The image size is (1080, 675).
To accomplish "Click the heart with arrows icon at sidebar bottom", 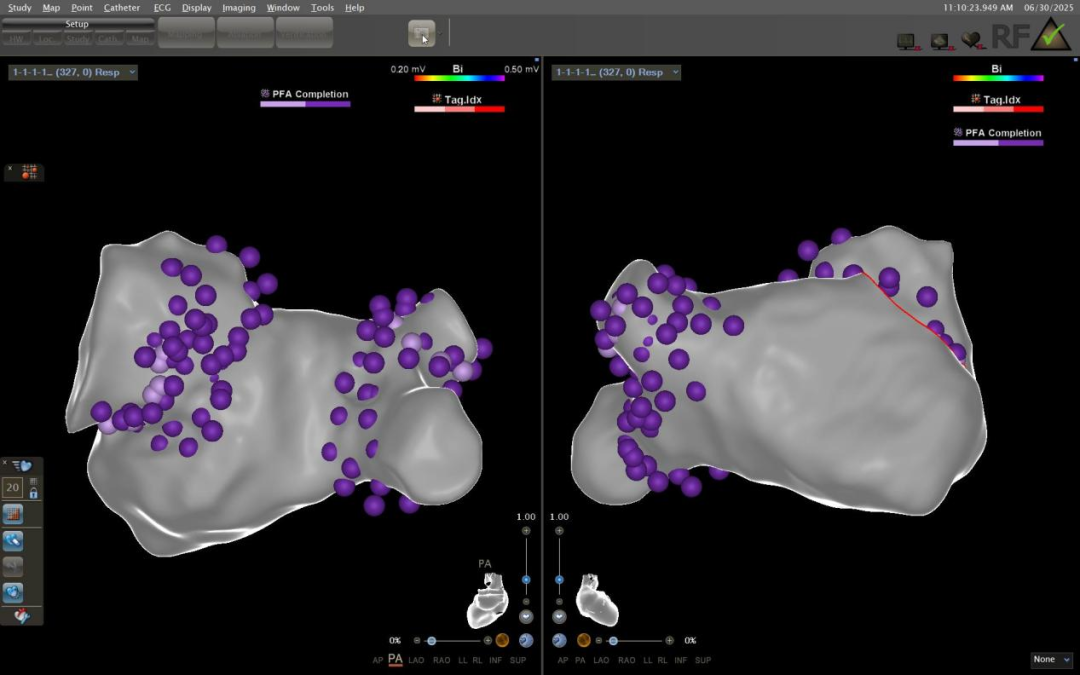I will tap(21, 617).
